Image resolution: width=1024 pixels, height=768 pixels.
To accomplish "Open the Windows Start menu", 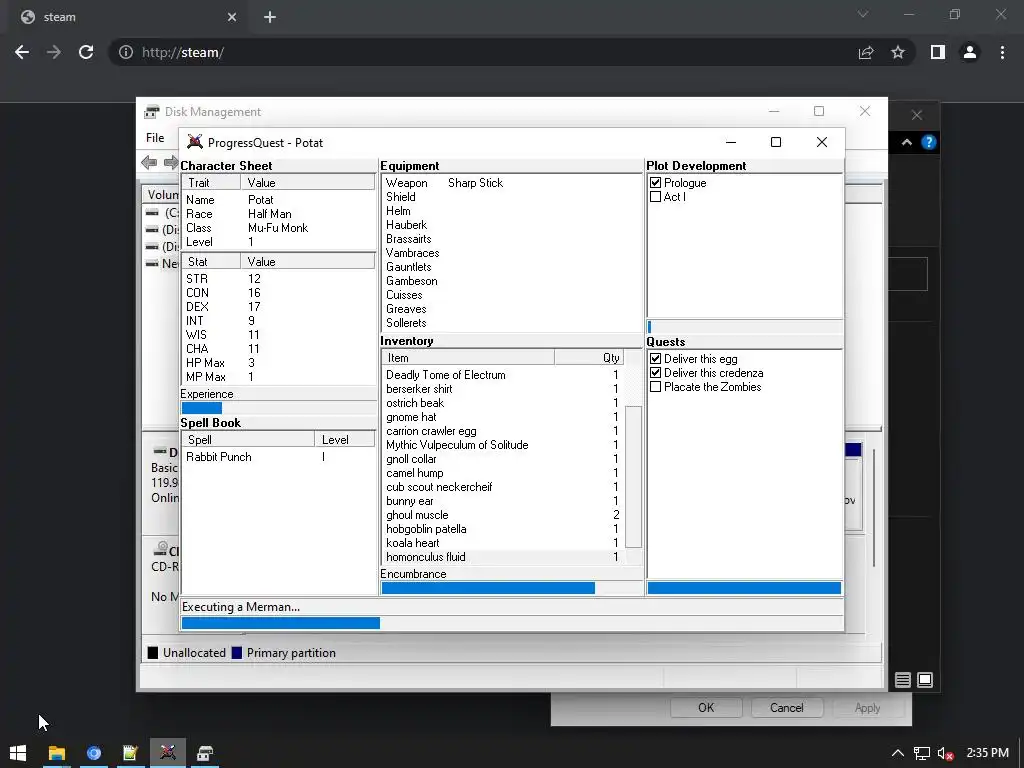I will [18, 753].
